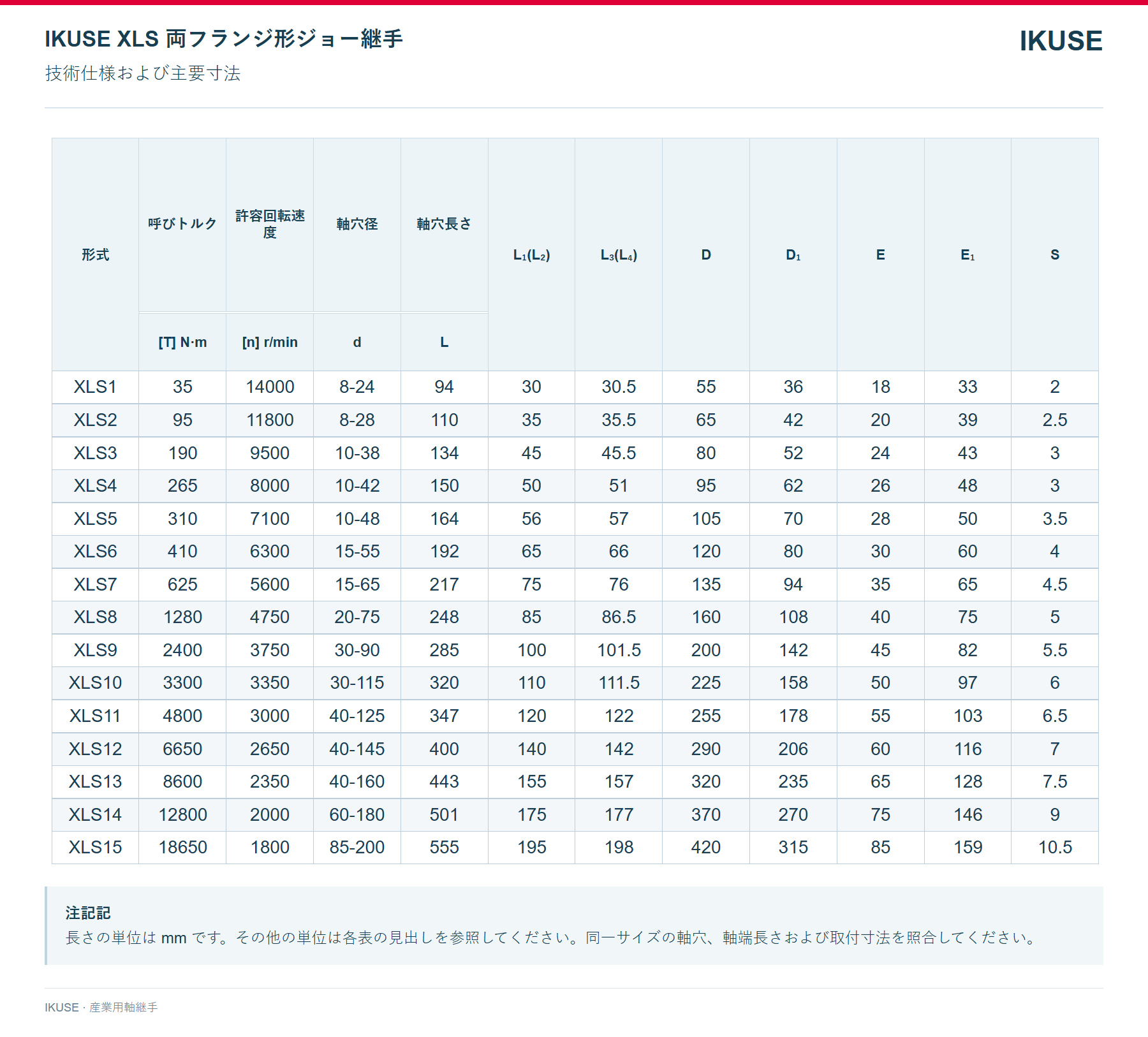
Task: Click the '軸穴長さ' column header
Action: [444, 224]
